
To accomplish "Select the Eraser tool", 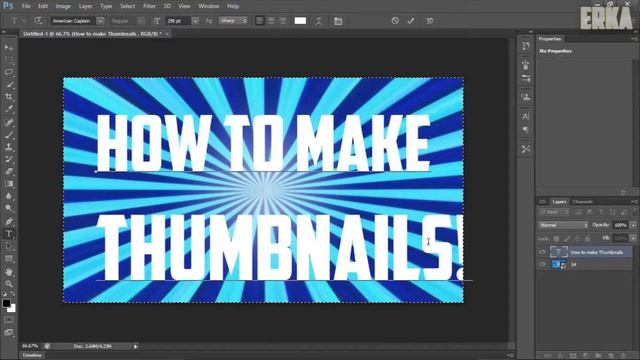I will click(9, 171).
